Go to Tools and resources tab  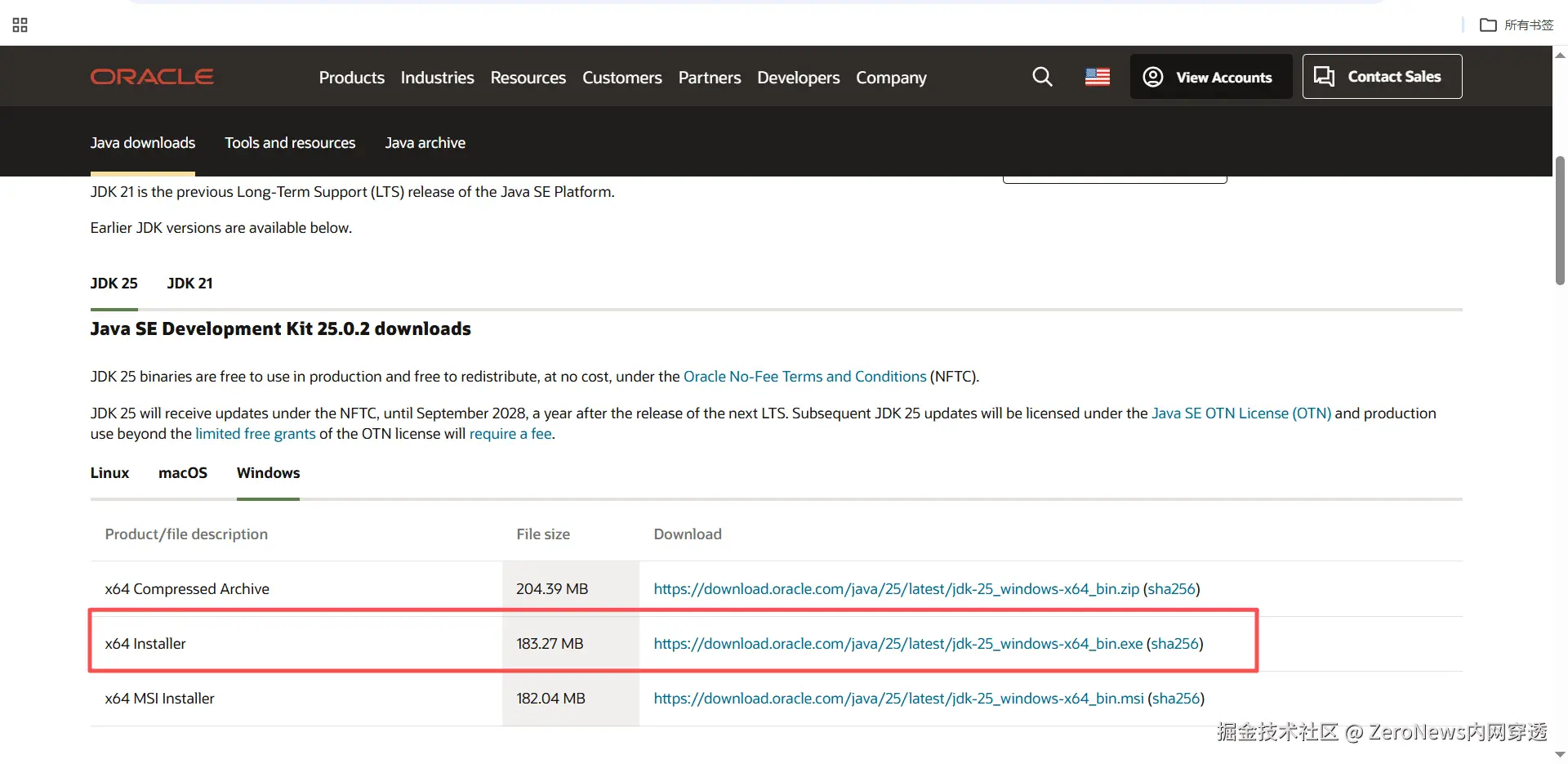[290, 143]
